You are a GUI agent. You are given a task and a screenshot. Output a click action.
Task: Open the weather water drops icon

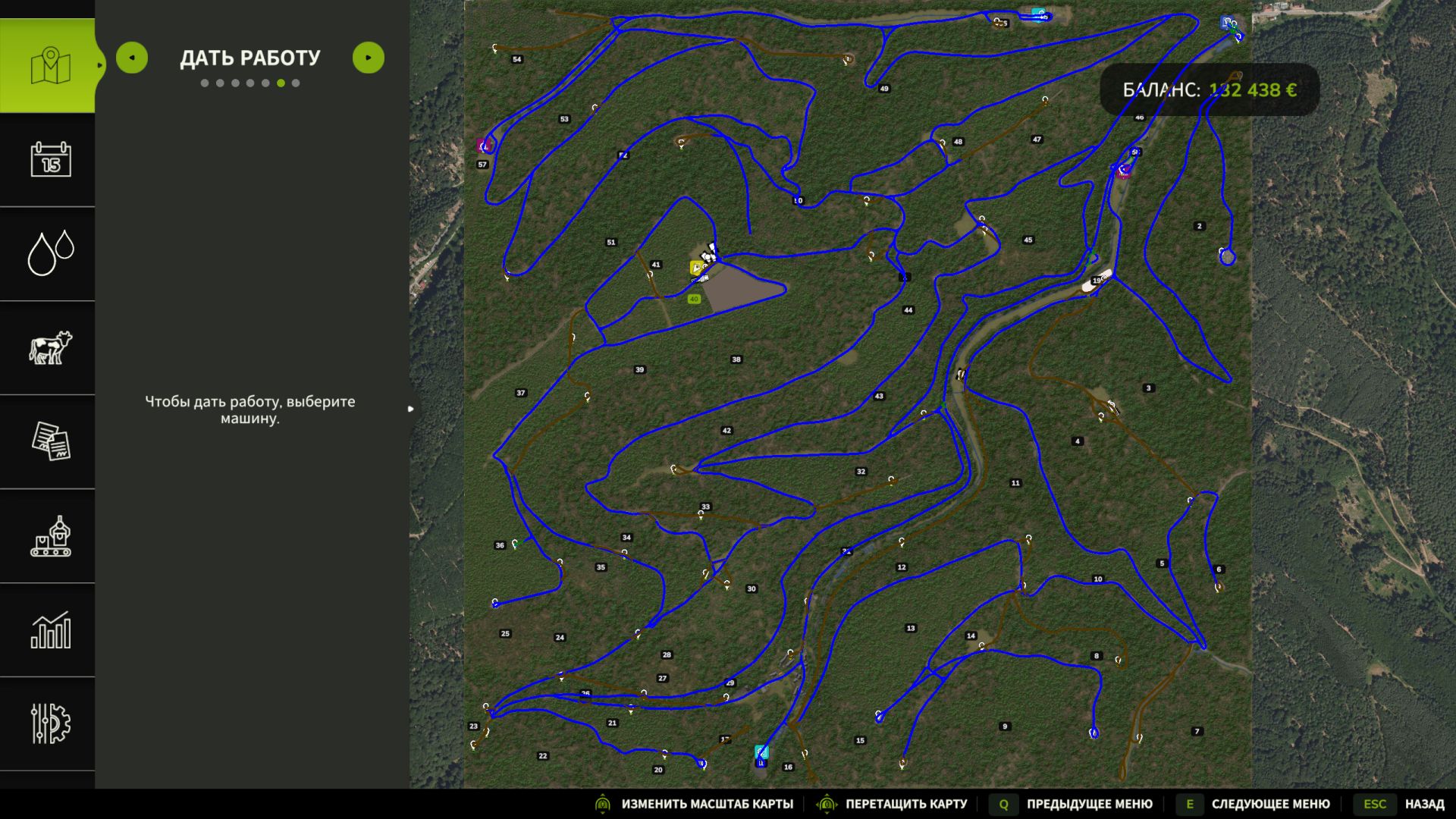click(50, 253)
